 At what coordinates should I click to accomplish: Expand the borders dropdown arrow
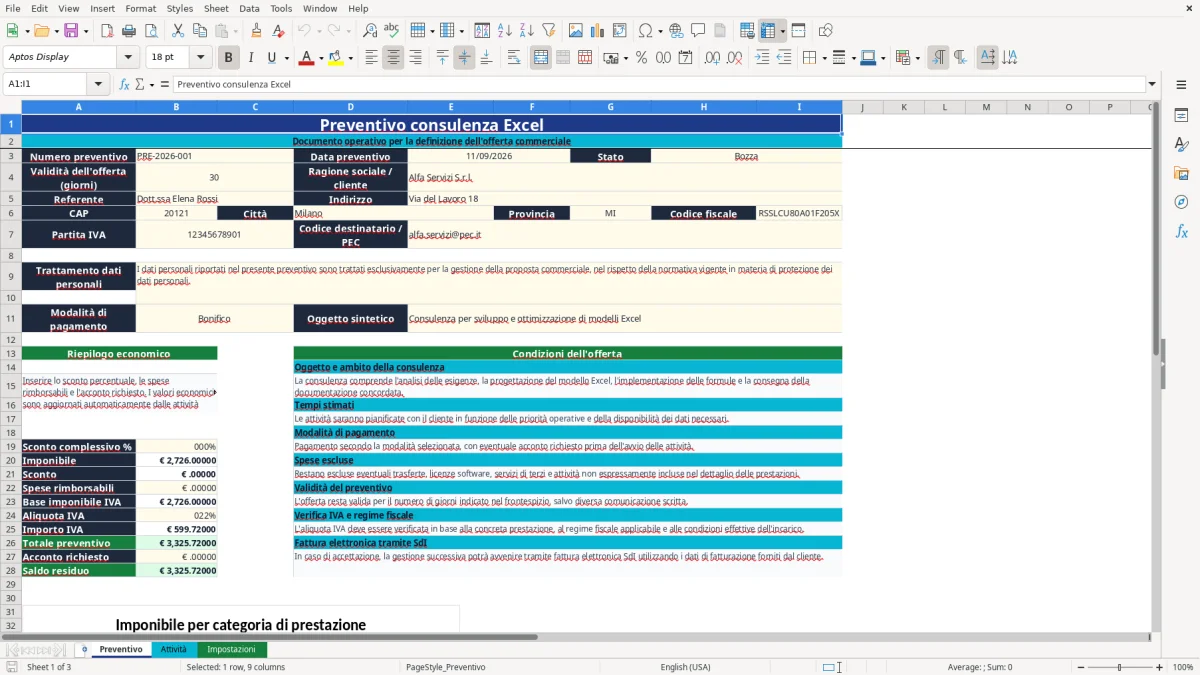825,58
